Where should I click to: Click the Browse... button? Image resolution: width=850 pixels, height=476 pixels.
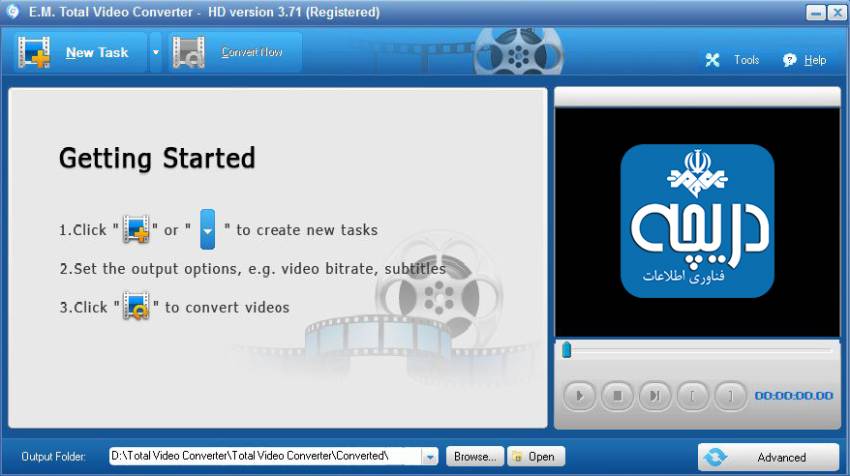[475, 456]
